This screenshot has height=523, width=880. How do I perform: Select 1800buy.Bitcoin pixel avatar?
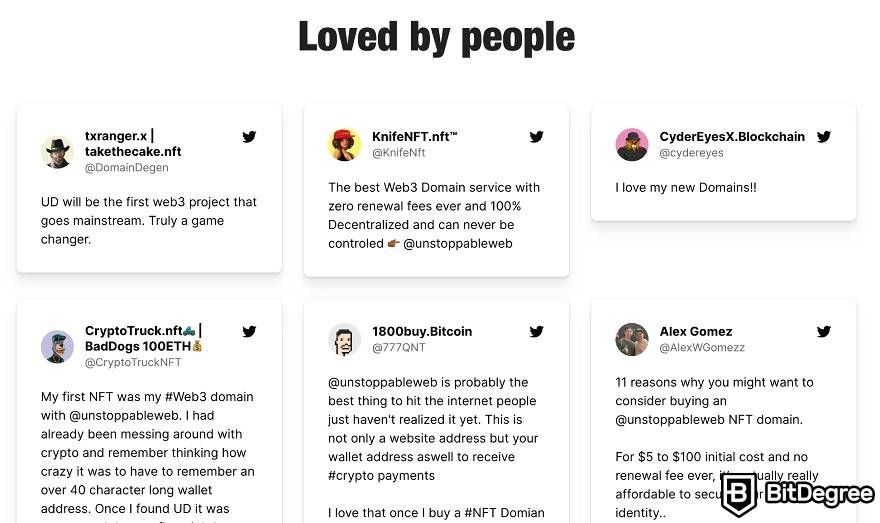click(x=345, y=339)
